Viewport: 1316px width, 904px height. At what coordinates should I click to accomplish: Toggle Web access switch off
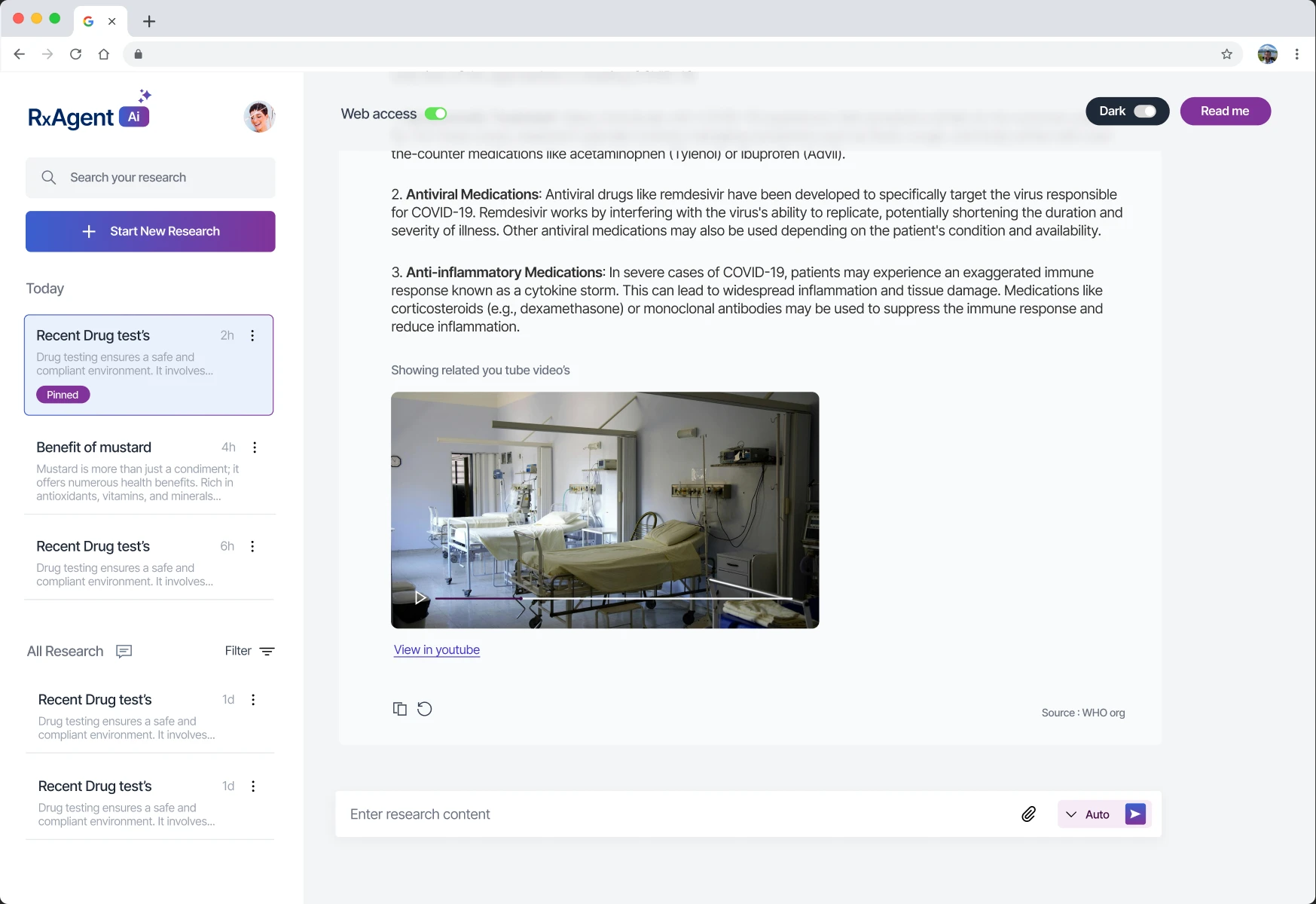pos(435,114)
